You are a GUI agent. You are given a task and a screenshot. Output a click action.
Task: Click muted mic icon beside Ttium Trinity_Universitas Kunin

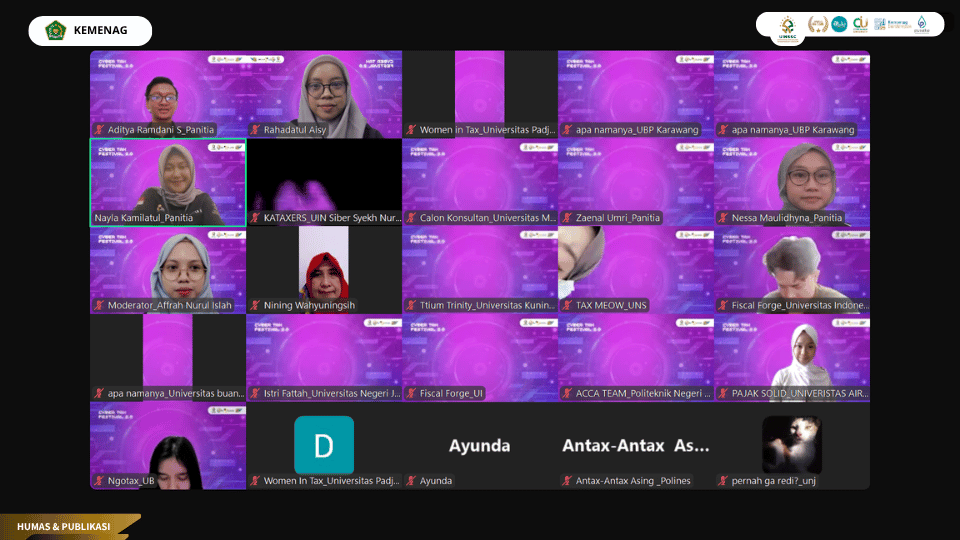[x=411, y=306]
